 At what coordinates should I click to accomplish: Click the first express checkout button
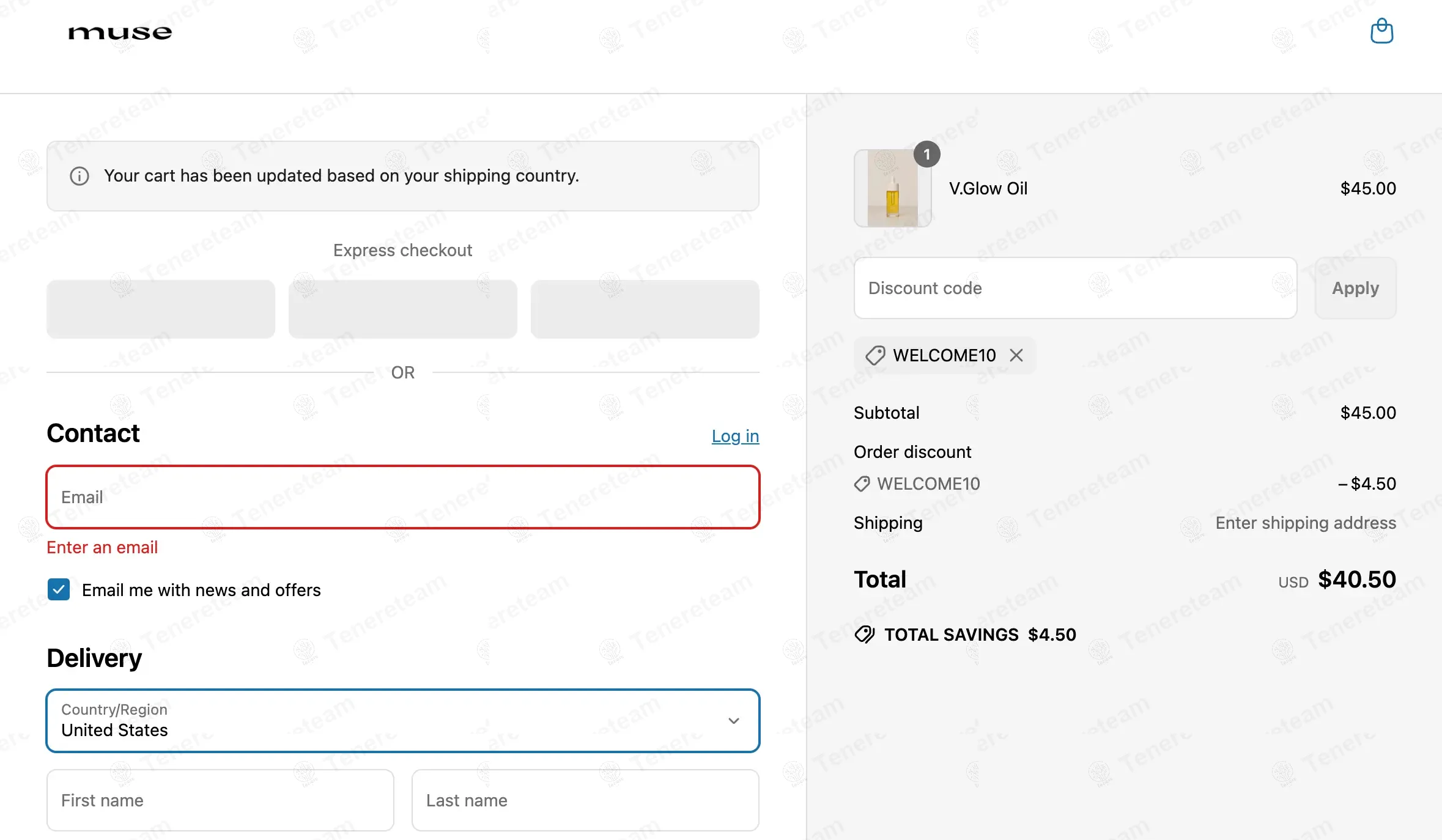[161, 309]
